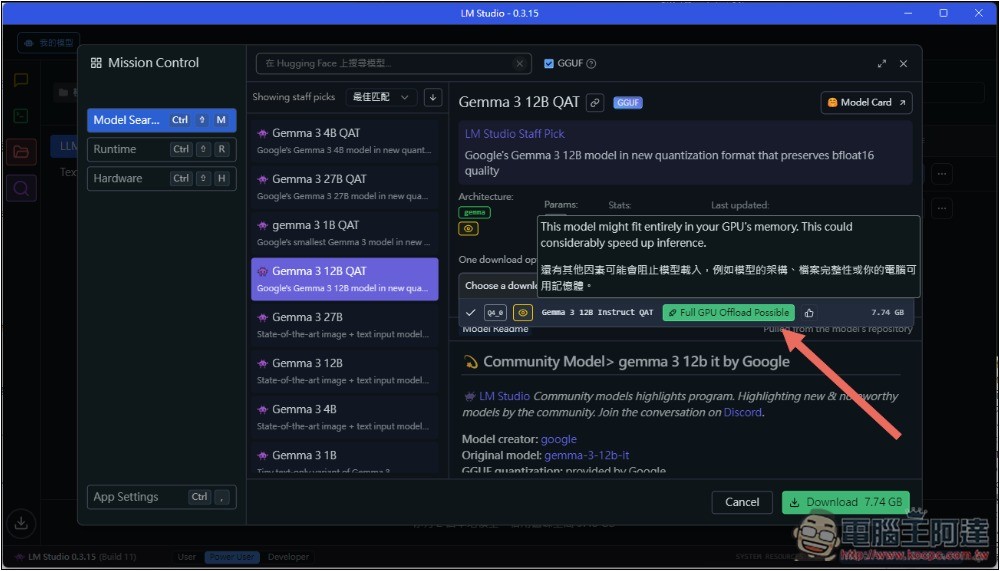Click the vision eye badge under Architecture

pyautogui.click(x=468, y=229)
